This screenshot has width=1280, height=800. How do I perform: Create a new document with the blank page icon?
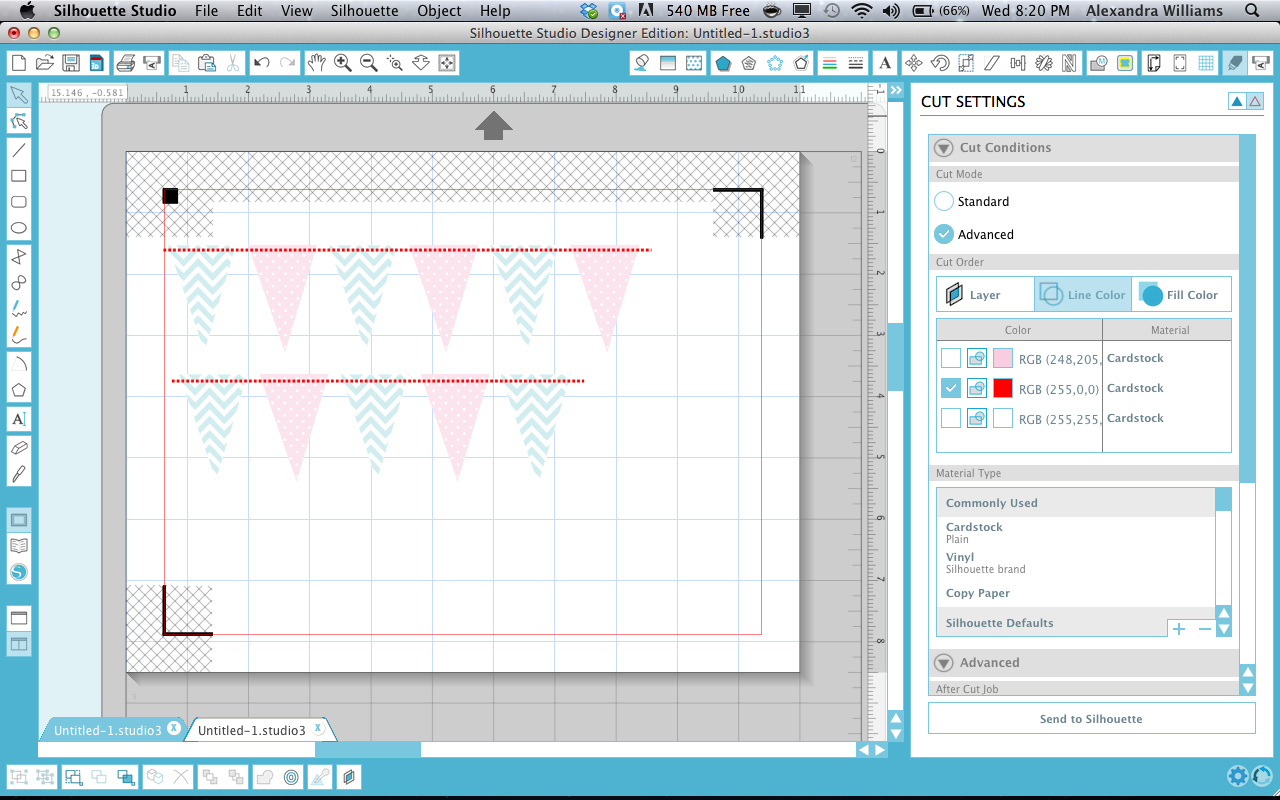[18, 63]
